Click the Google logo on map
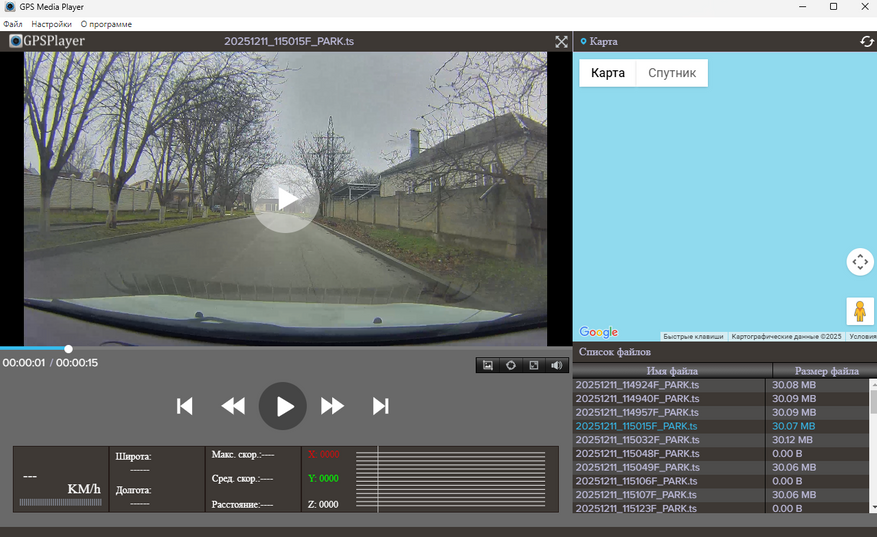 598,332
